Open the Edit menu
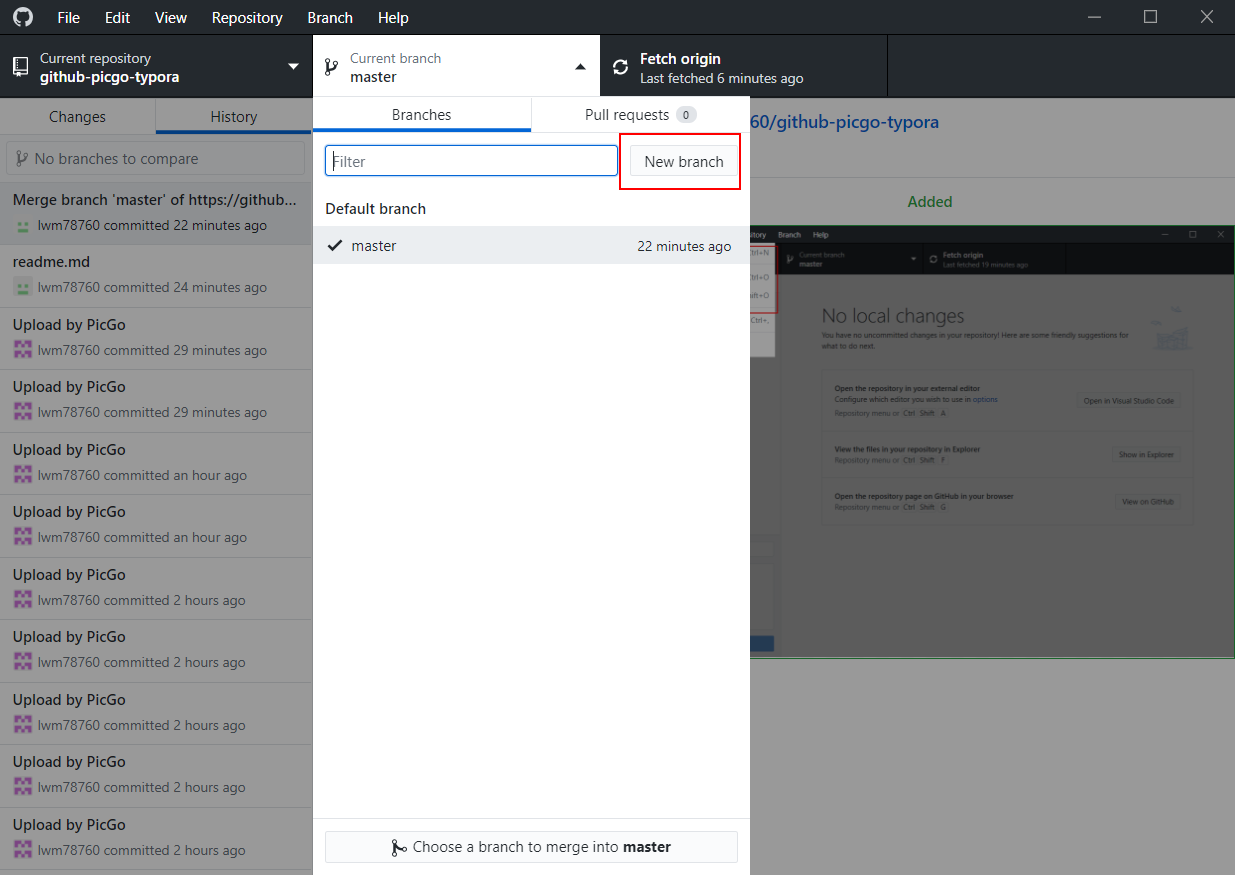This screenshot has height=875, width=1235. [x=117, y=18]
